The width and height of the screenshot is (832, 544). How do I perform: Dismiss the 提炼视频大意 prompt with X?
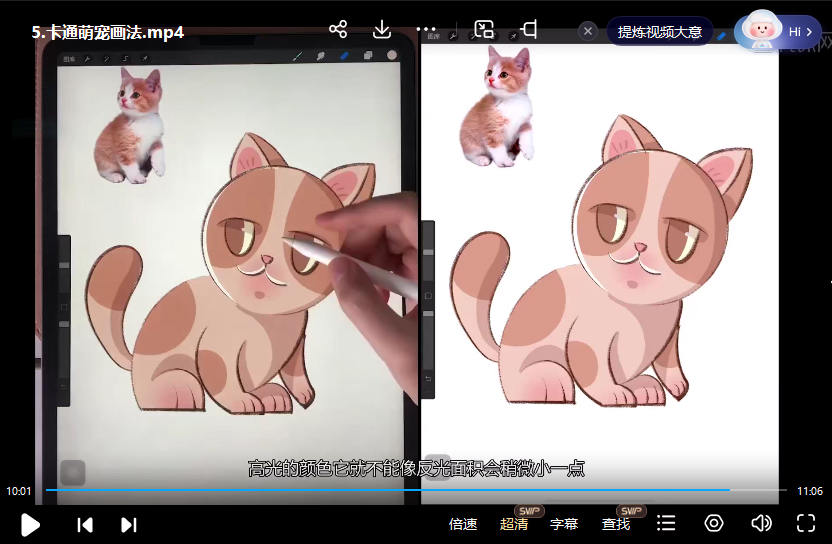point(588,31)
